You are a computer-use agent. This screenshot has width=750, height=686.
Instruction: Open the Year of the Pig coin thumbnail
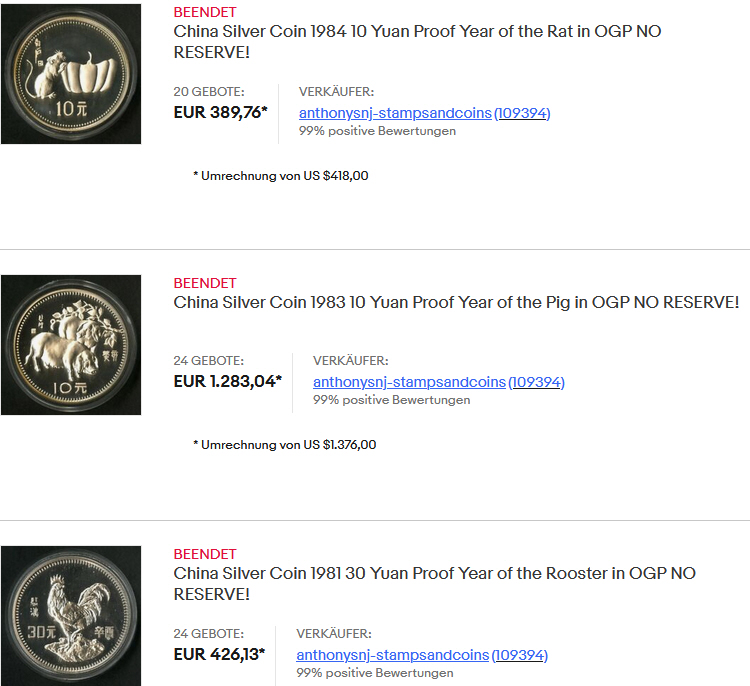pos(71,345)
